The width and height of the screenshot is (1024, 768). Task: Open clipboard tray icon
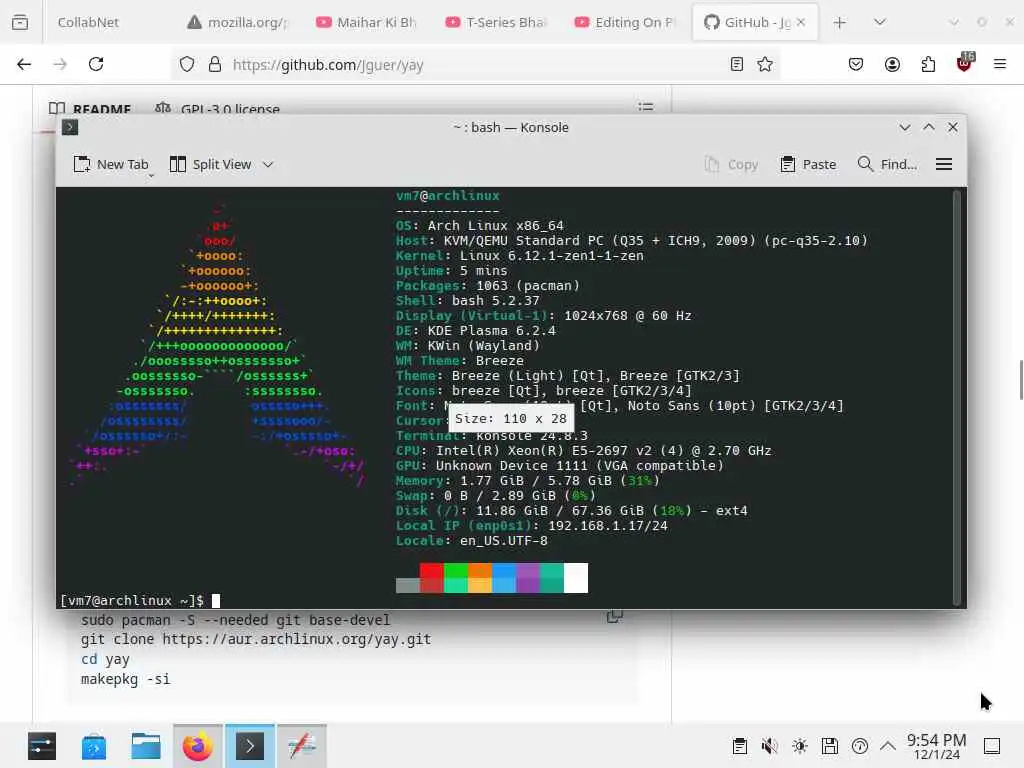740,746
